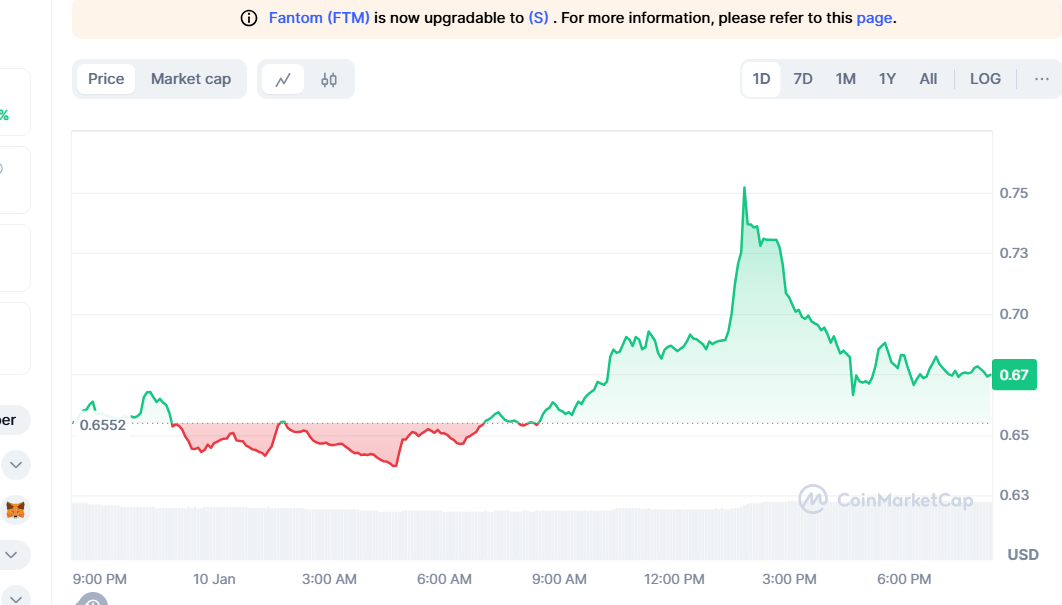Click the 9:00 PM time axis label
This screenshot has height=605, width=1062.
(x=100, y=579)
